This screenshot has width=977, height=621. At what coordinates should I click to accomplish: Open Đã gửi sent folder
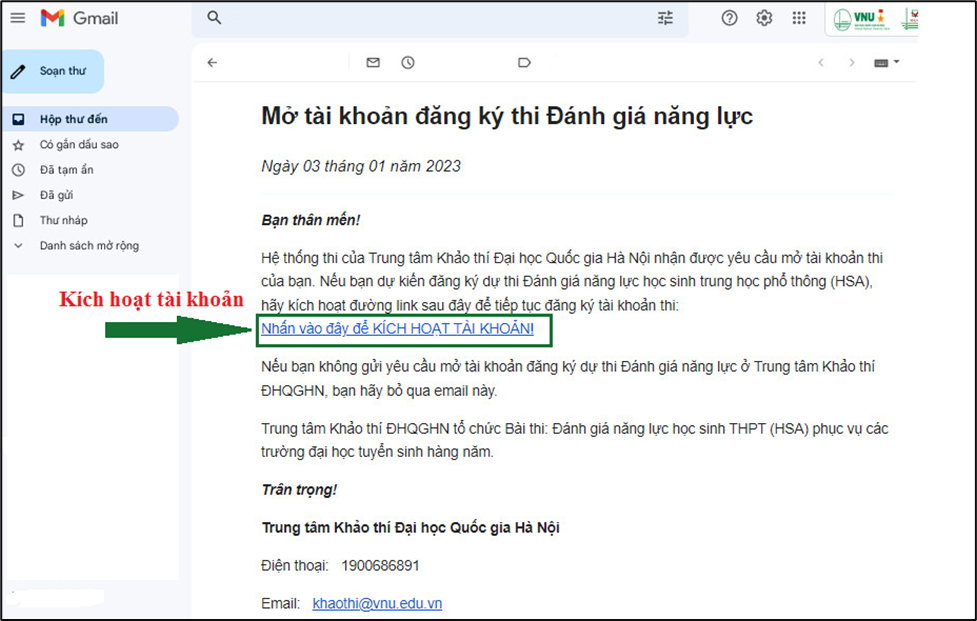pyautogui.click(x=56, y=195)
